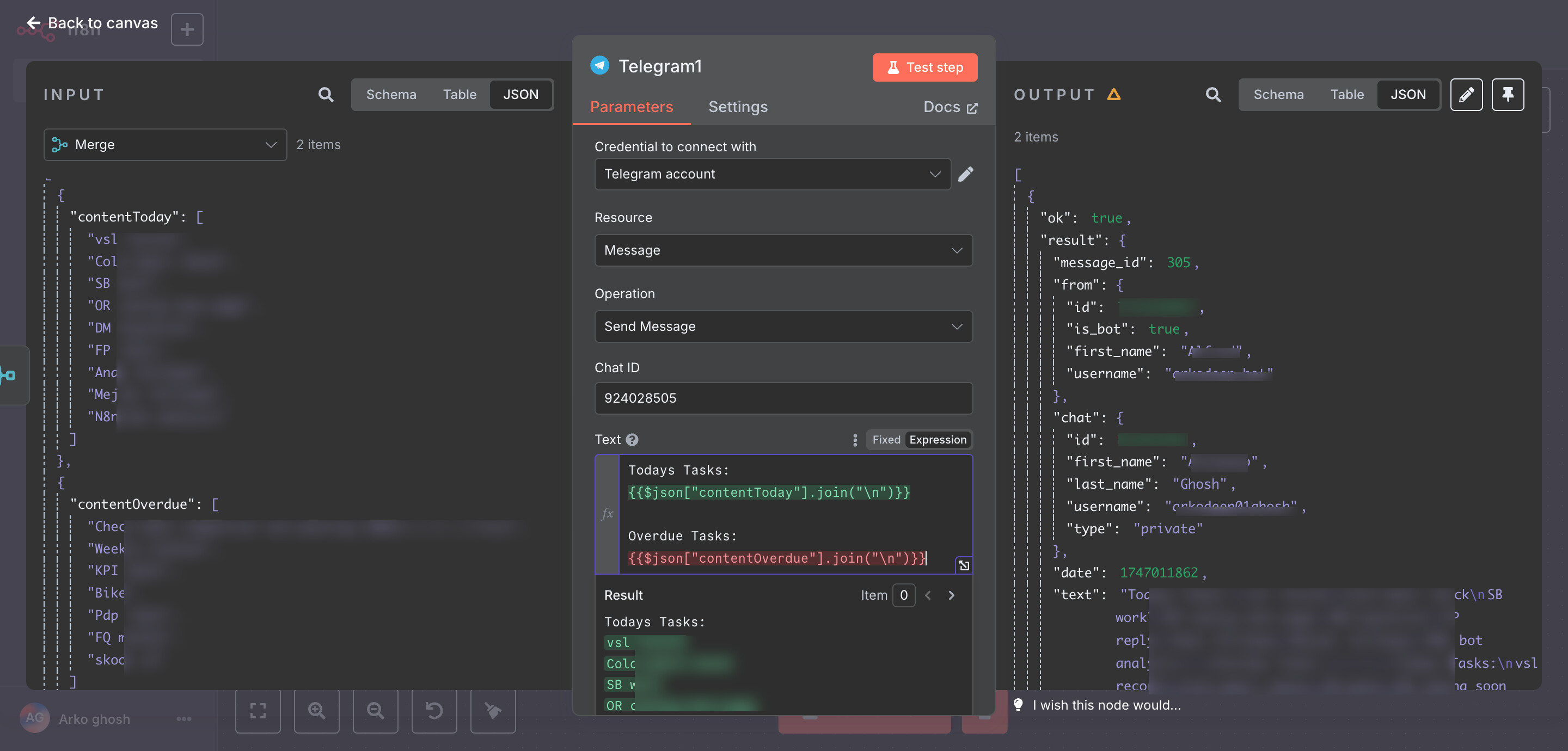This screenshot has height=751, width=1568.
Task: Search the OUTPUT panel data
Action: coord(1213,94)
